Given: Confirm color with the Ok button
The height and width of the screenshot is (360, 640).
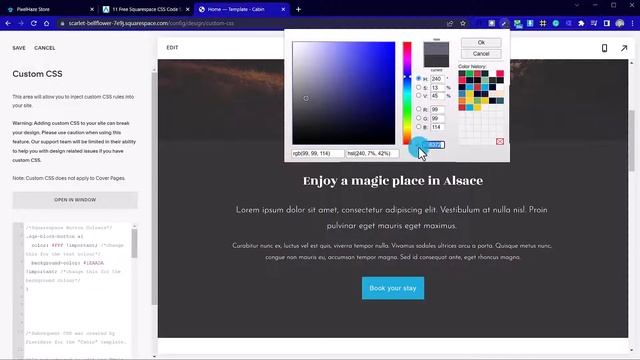Looking at the screenshot, I should point(481,42).
